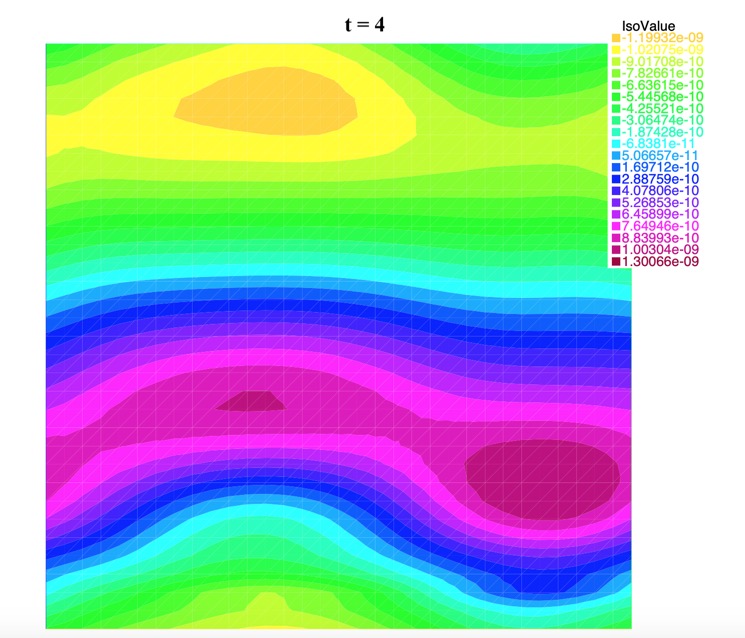Viewport: 745px width, 638px height.
Task: Click the legend value -4.25521e-10
Action: click(662, 109)
